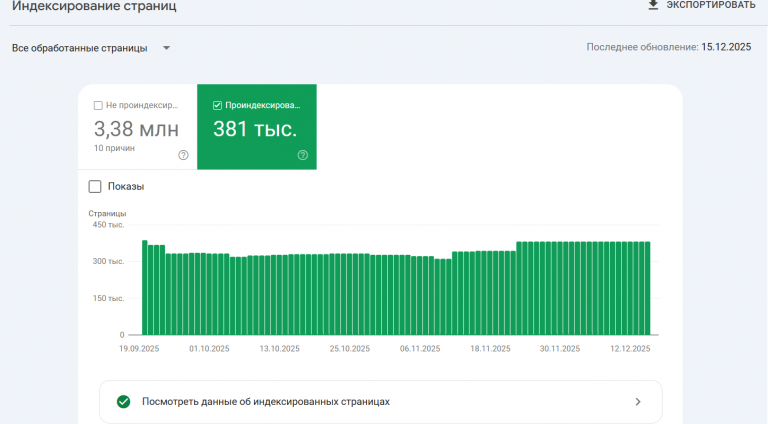The width and height of the screenshot is (768, 424).
Task: Enable the 'Показы' checkbox
Action: click(95, 186)
